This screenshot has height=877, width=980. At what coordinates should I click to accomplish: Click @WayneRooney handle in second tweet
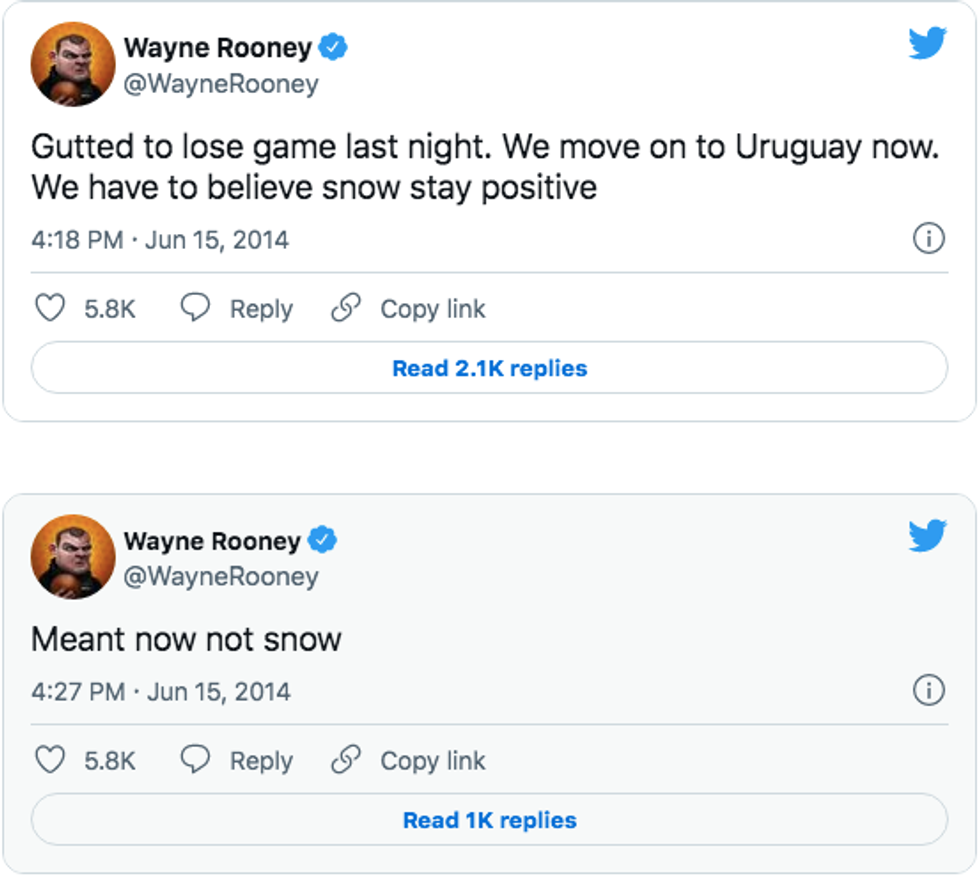[221, 576]
